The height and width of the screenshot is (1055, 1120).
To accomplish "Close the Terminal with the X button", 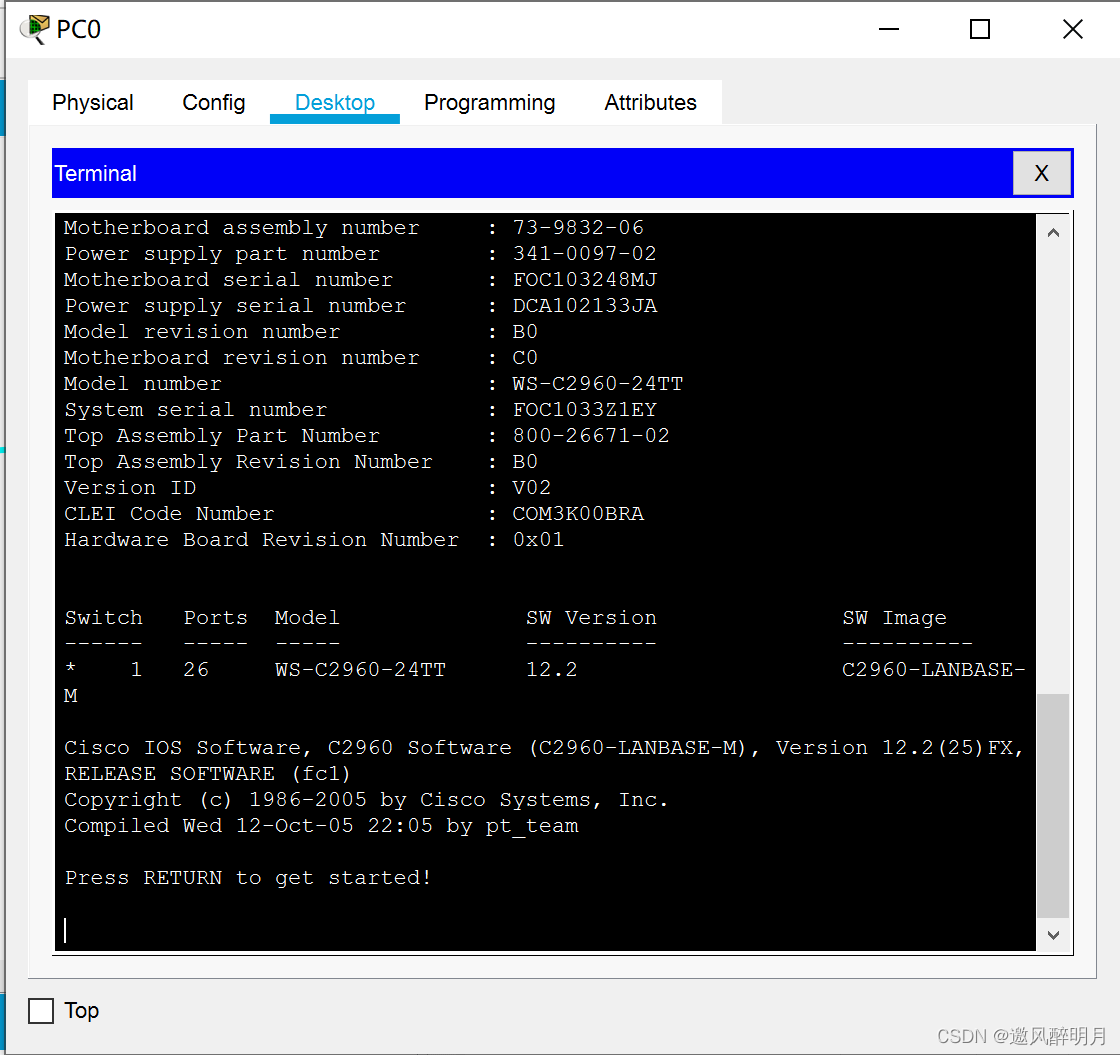I will click(1041, 173).
